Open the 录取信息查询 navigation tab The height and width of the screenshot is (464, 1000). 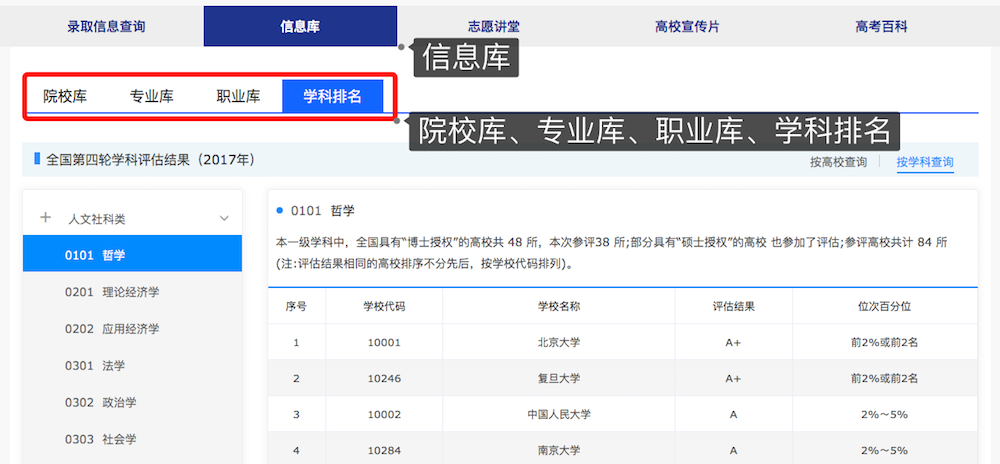pyautogui.click(x=107, y=27)
